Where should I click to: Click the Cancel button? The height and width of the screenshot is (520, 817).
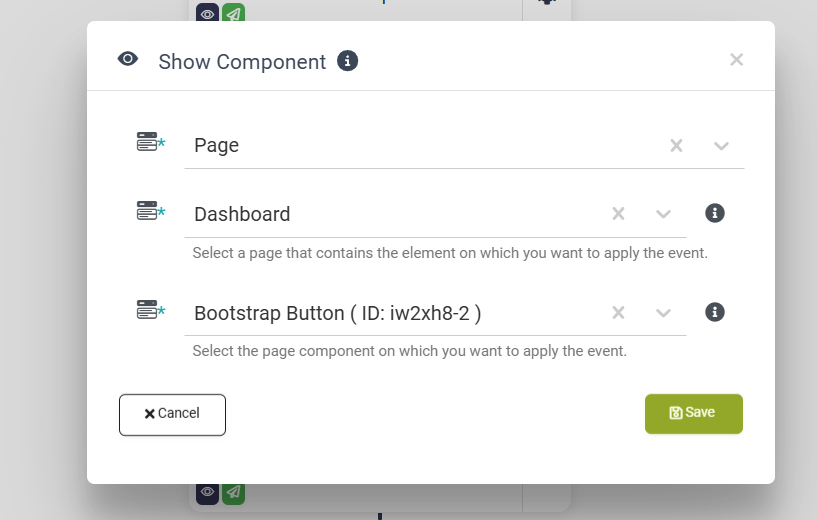pos(172,415)
